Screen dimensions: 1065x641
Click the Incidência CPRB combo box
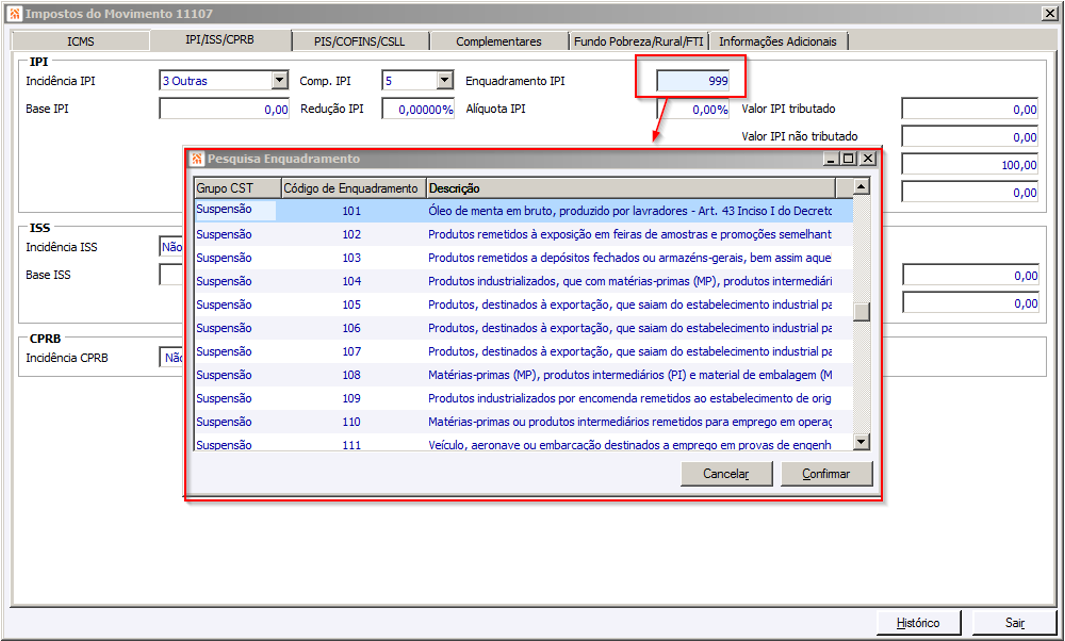(x=171, y=358)
